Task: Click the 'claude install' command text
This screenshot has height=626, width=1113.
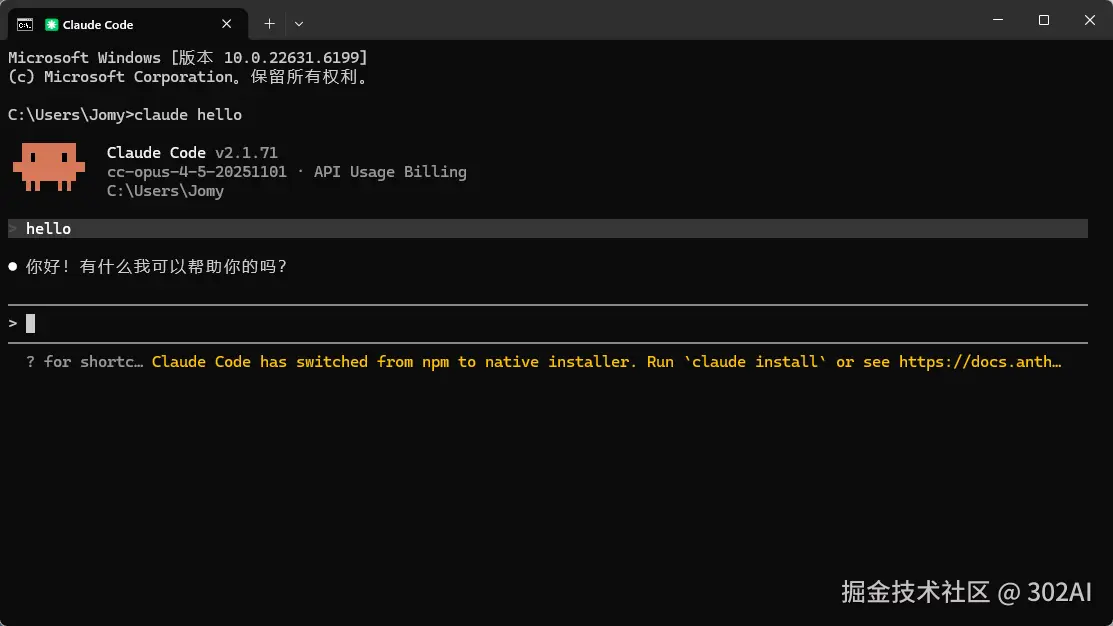Action: click(755, 362)
